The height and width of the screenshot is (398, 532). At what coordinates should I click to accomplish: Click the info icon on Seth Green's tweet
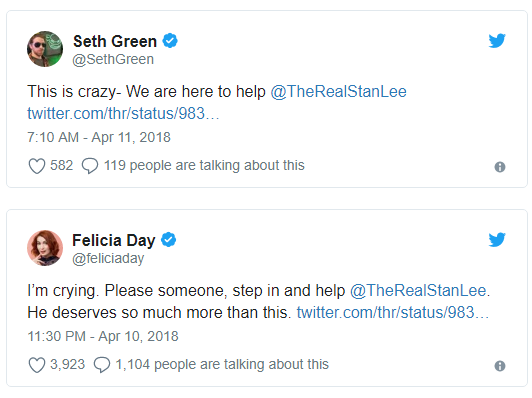[x=500, y=167]
